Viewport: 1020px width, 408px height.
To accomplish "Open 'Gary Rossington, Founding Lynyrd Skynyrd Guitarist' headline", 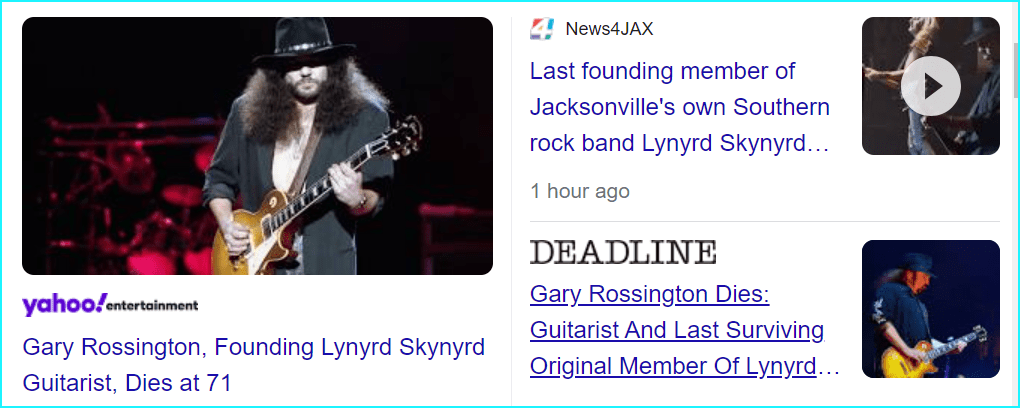I will 254,364.
